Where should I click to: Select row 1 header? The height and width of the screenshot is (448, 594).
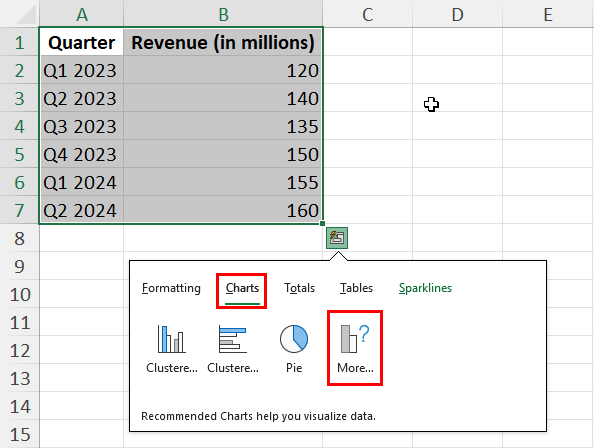click(19, 42)
